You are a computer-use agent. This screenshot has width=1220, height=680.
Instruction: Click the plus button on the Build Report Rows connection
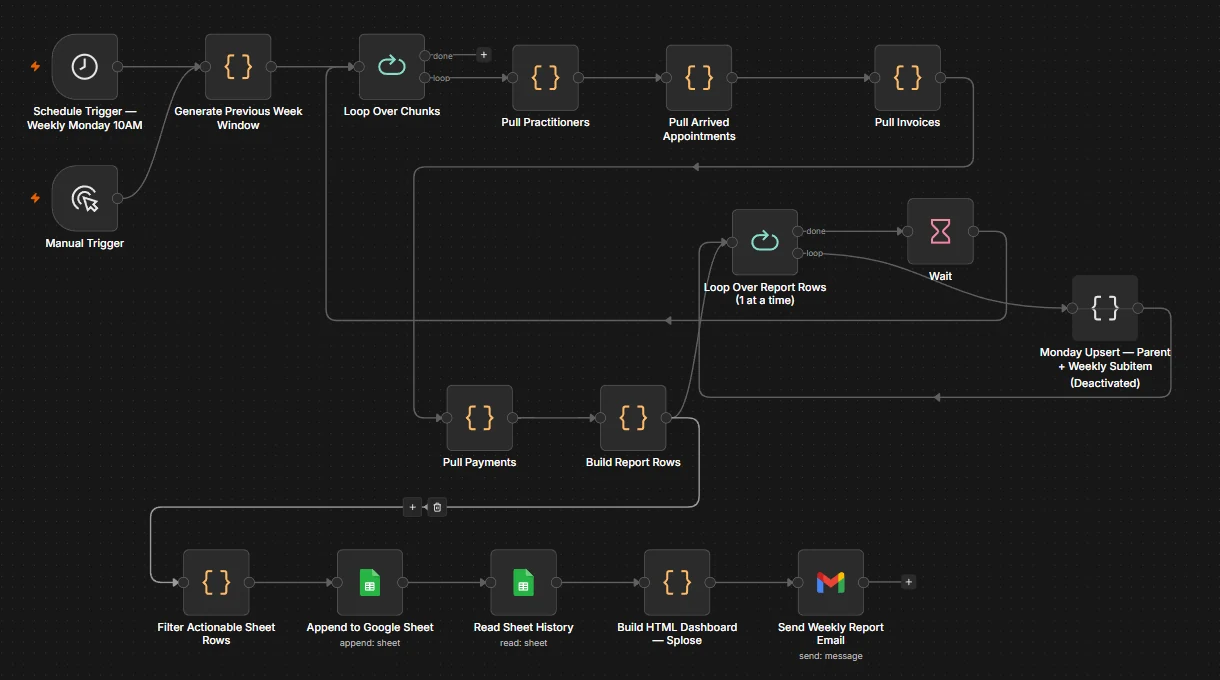413,507
